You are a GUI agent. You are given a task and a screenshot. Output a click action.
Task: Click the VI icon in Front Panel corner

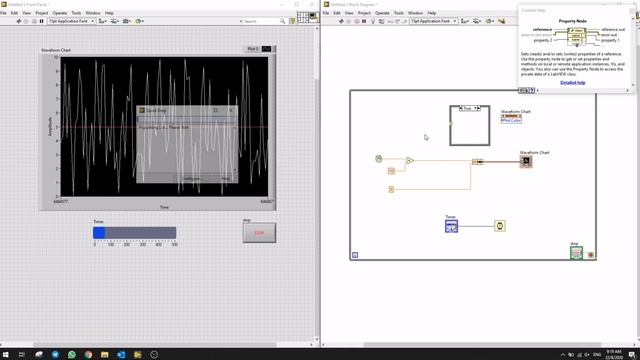pyautogui.click(x=314, y=17)
